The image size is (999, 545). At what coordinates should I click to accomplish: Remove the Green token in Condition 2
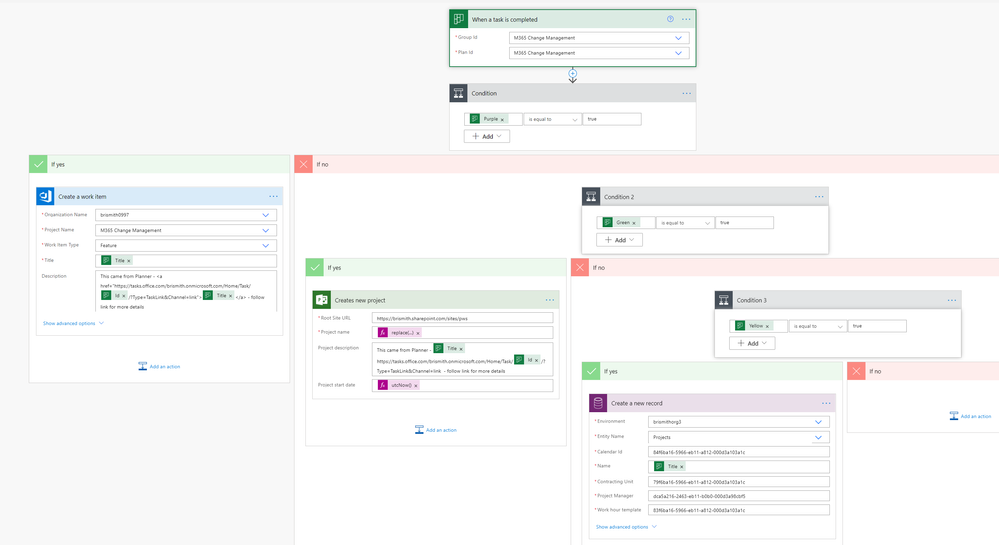(634, 223)
